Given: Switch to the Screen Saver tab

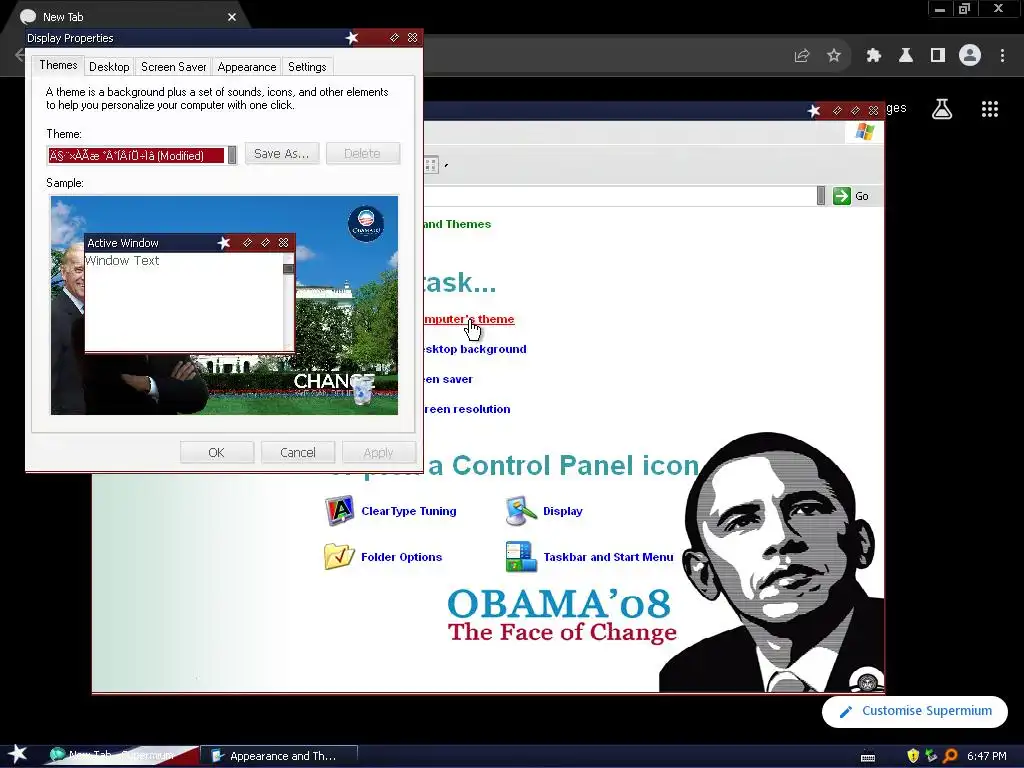Looking at the screenshot, I should (x=174, y=67).
